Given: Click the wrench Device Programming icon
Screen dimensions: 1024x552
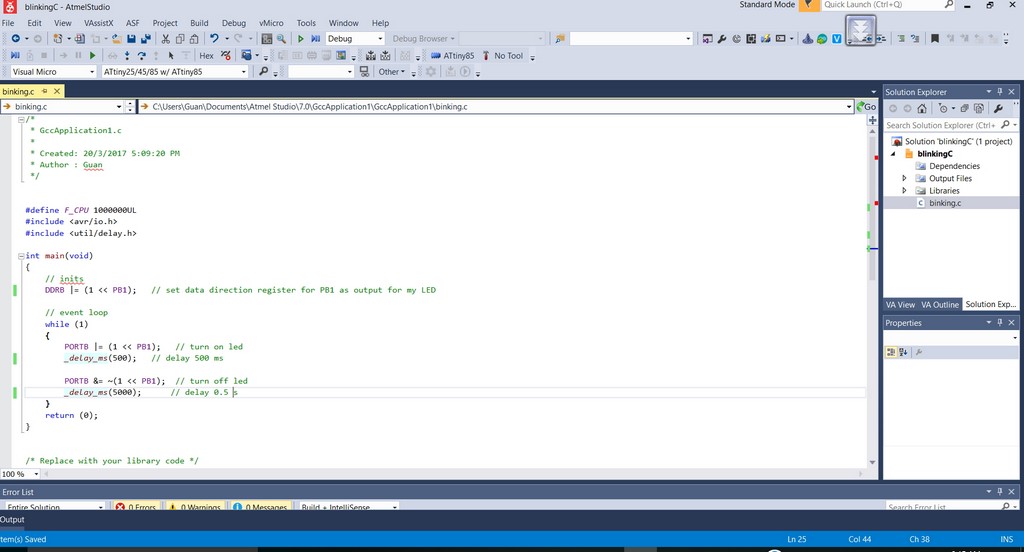Looking at the screenshot, I should pos(722,39).
